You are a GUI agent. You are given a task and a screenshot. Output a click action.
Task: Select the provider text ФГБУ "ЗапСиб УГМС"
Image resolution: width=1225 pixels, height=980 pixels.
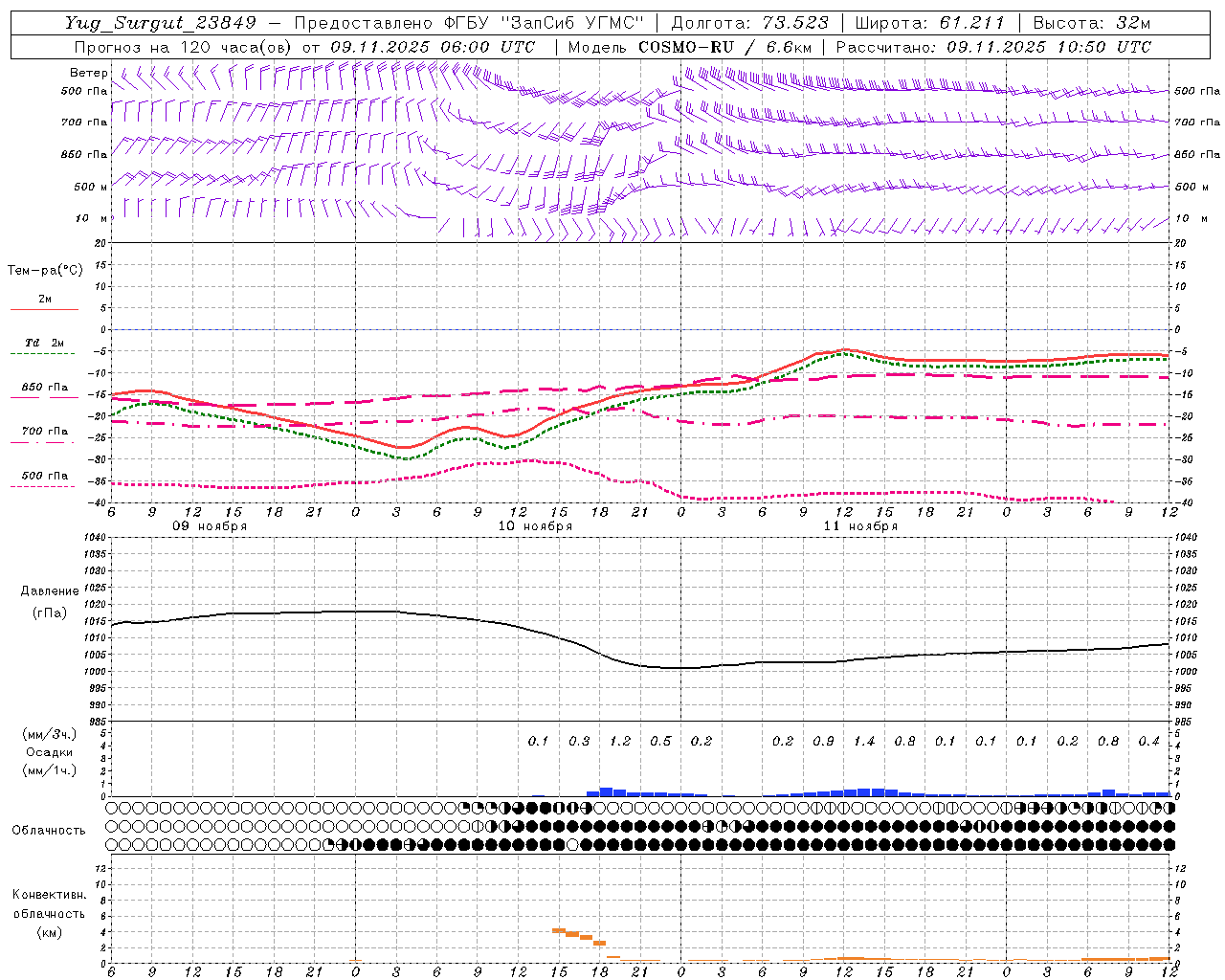click(x=545, y=23)
